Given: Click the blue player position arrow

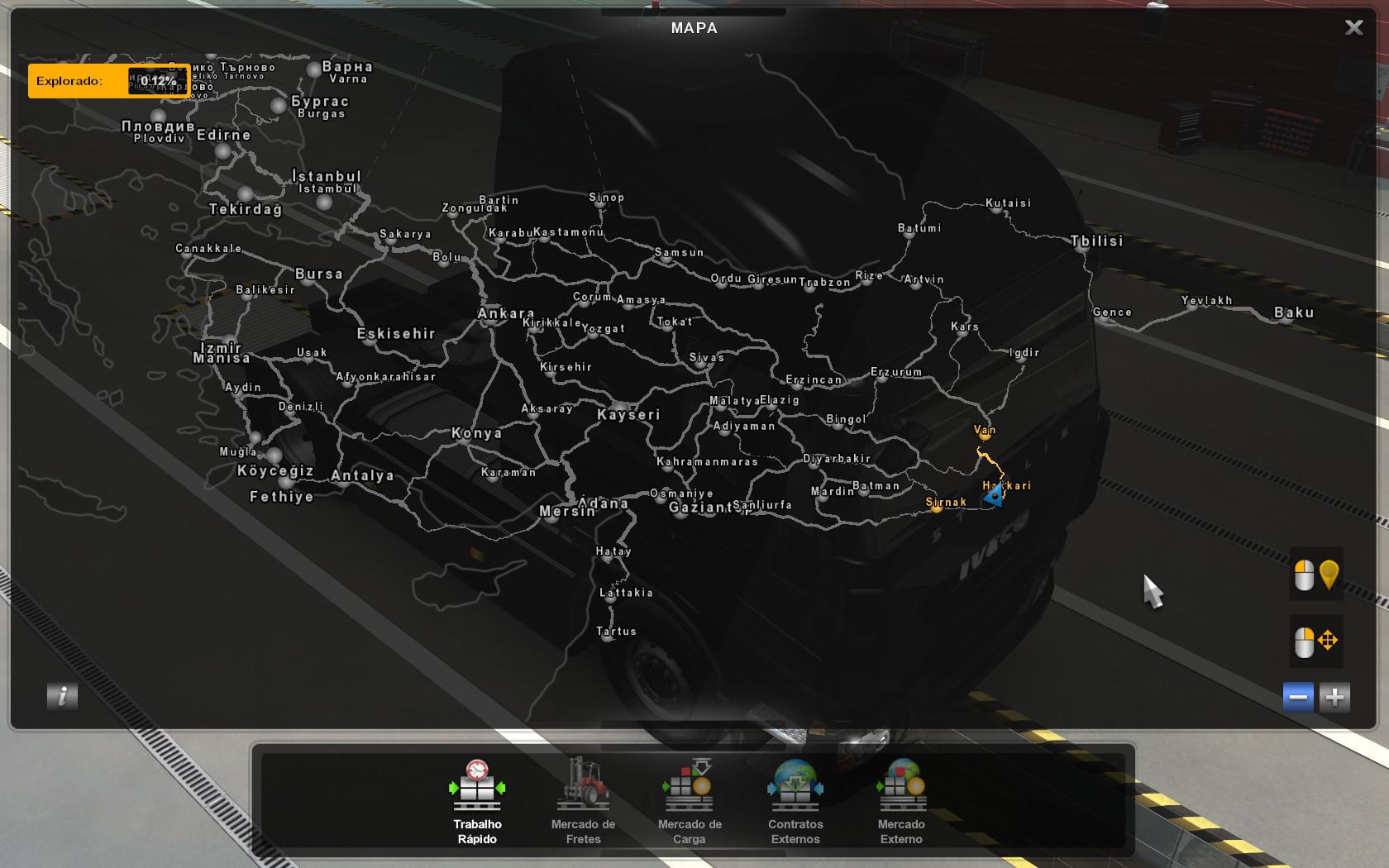Looking at the screenshot, I should [994, 495].
